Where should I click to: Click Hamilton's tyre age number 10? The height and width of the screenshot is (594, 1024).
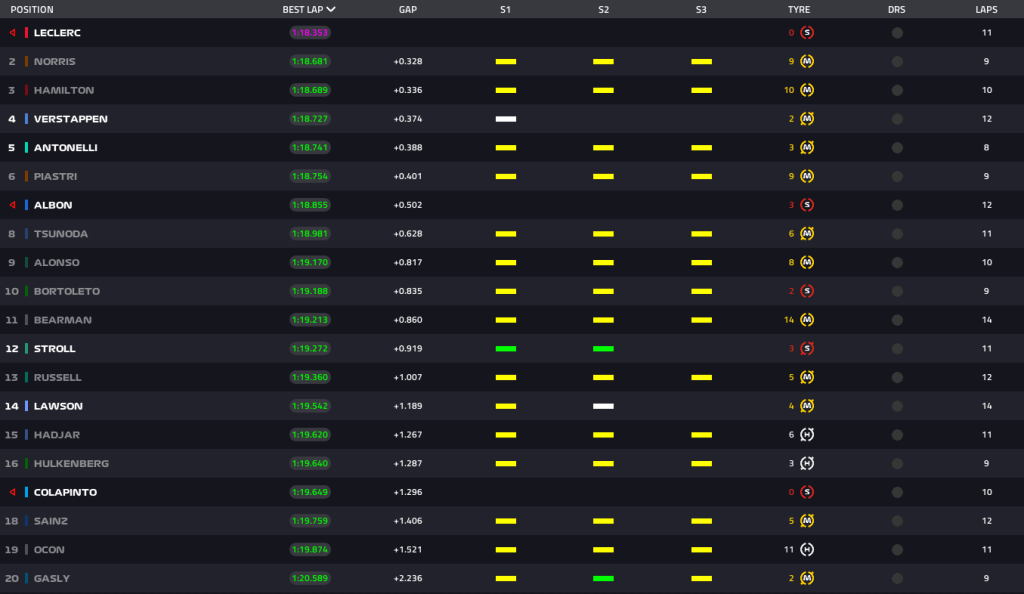click(x=789, y=90)
